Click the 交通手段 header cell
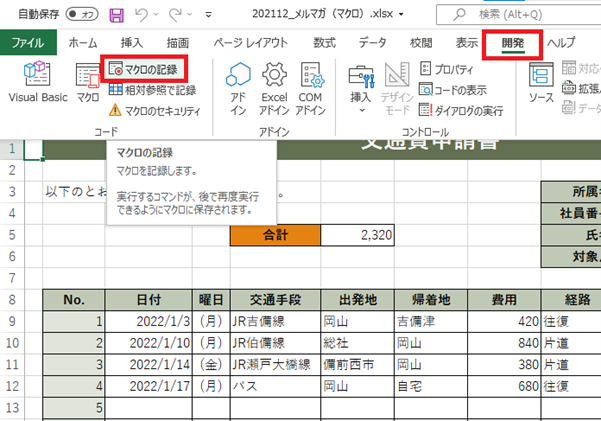This screenshot has width=601, height=421. click(x=275, y=300)
